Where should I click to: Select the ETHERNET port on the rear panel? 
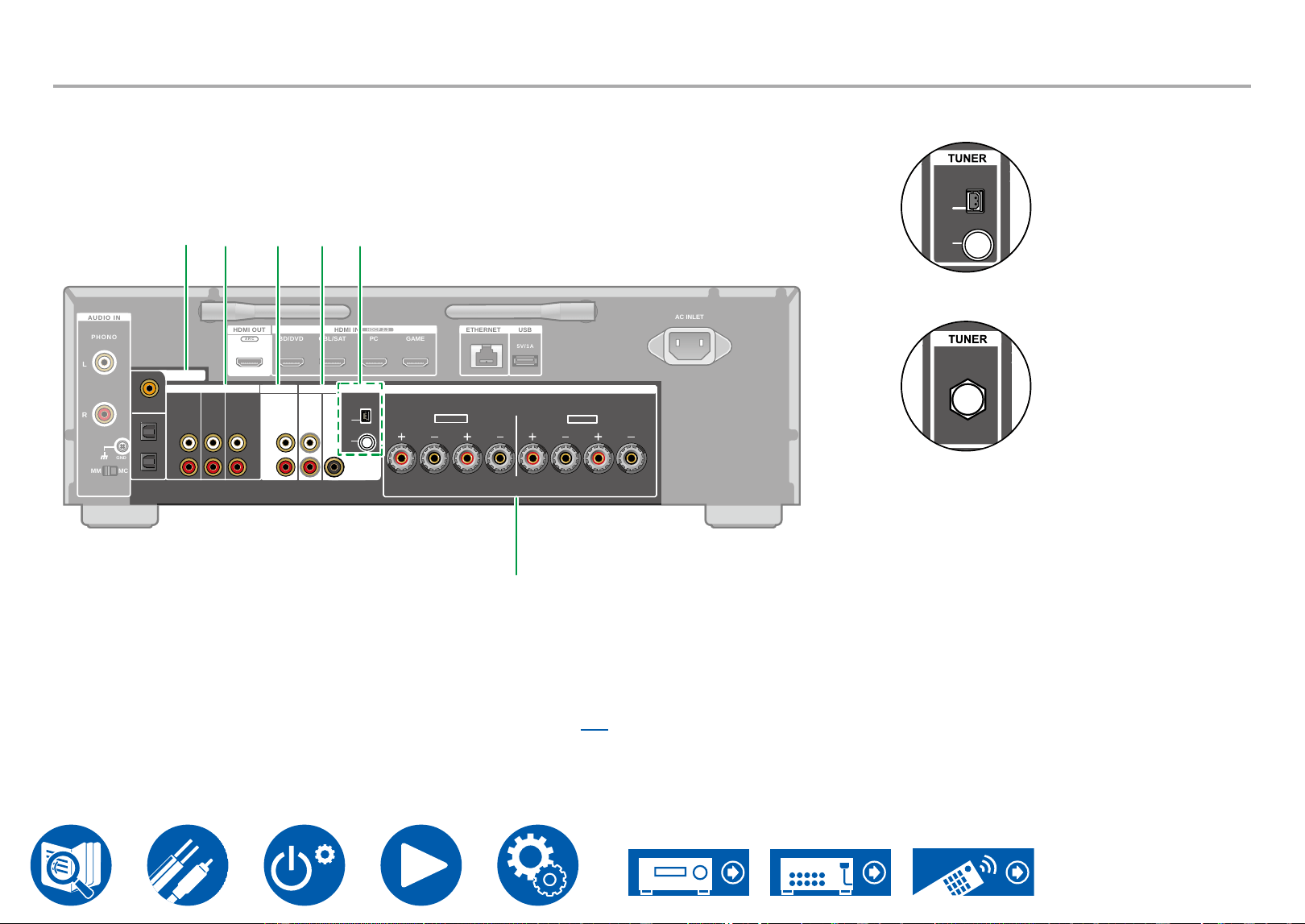click(x=484, y=356)
